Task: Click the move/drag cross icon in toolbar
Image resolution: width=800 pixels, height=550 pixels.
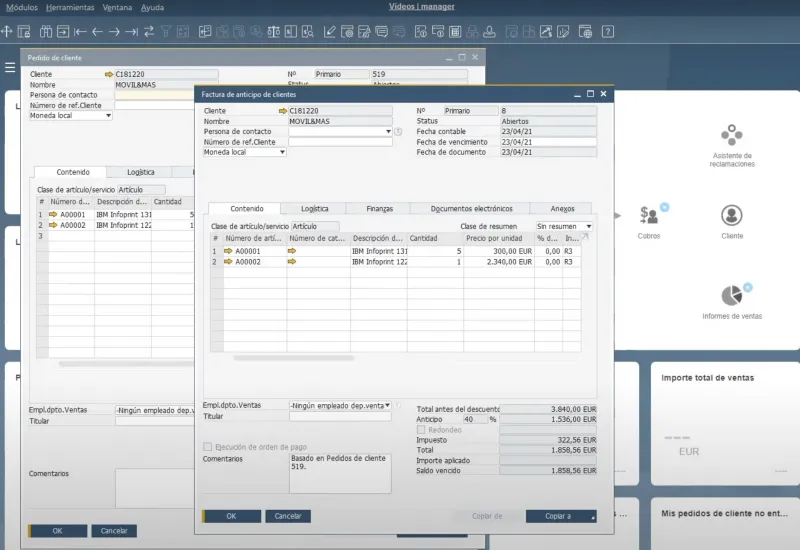Action: [7, 32]
